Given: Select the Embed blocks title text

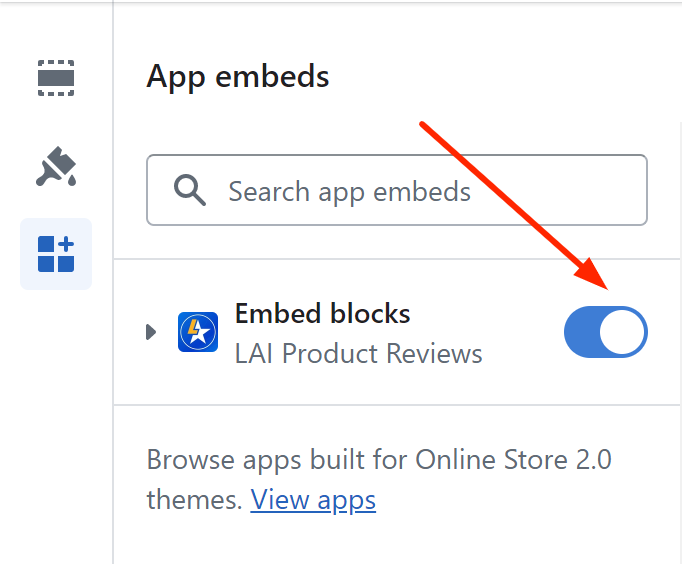Looking at the screenshot, I should pos(322,314).
